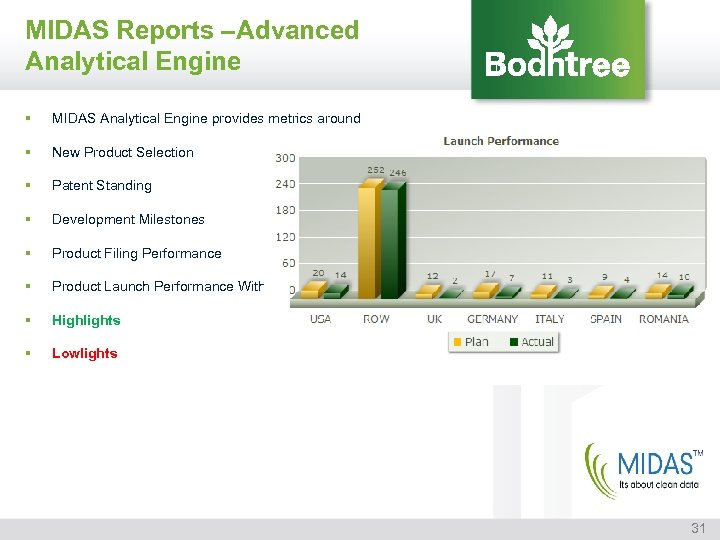Viewport: 720px width, 540px height.
Task: Click the MIDAS Analytical Engine provides metrics bullet
Action: [x=206, y=118]
